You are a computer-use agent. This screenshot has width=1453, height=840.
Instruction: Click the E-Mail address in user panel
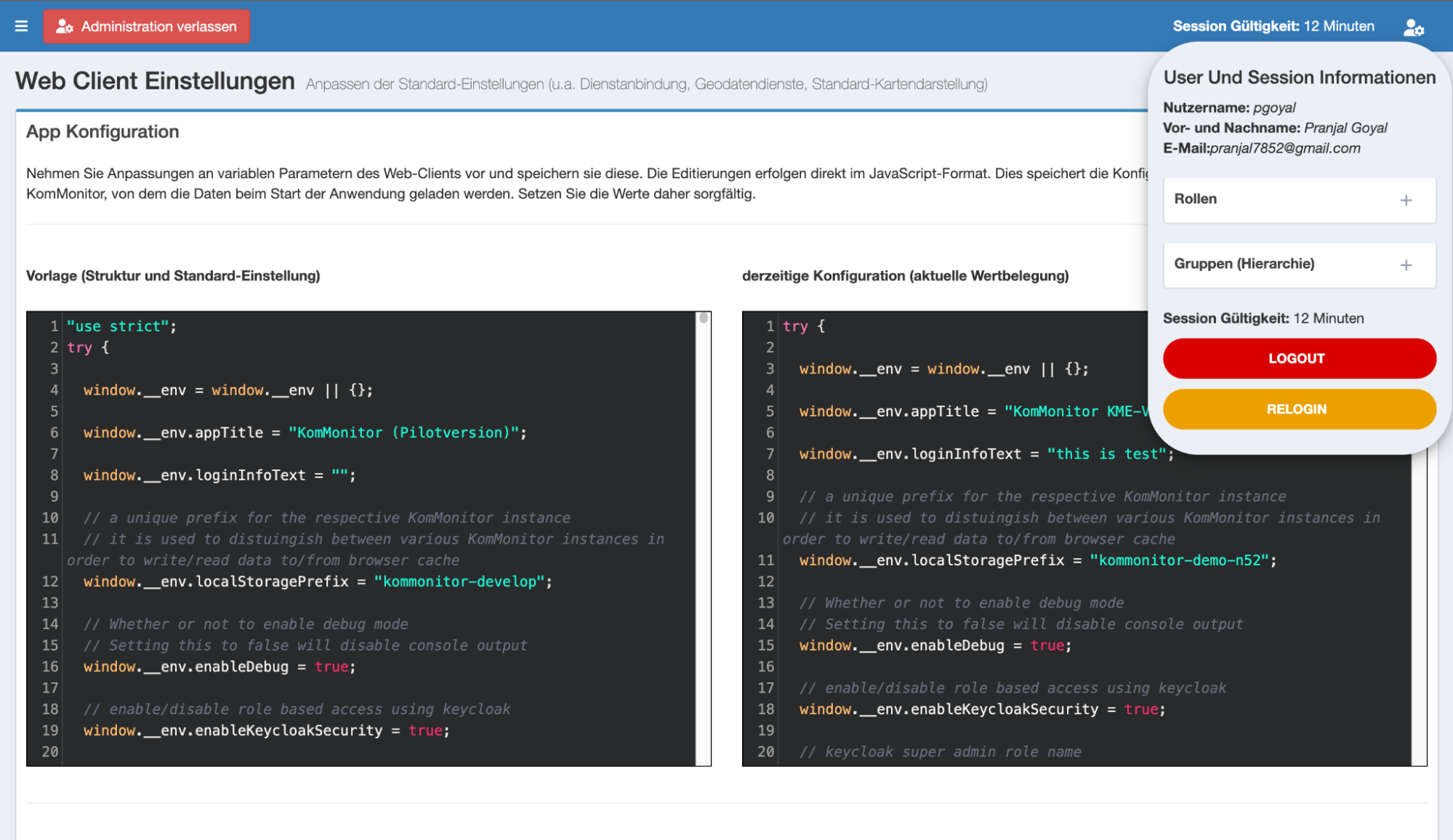(x=1285, y=148)
